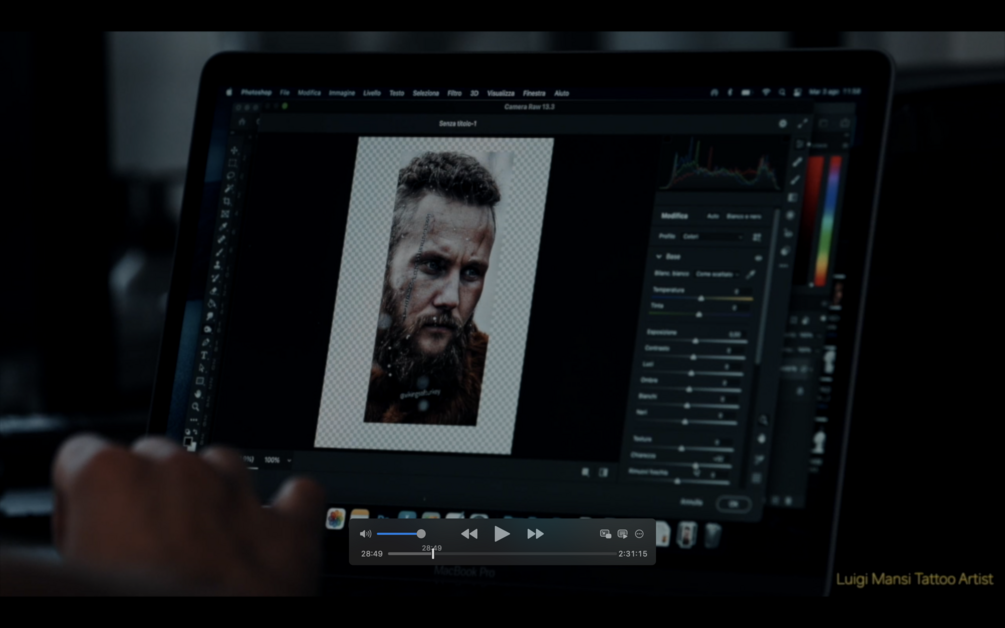This screenshot has height=628, width=1005.
Task: Open the profile browser grid icon
Action: click(757, 237)
